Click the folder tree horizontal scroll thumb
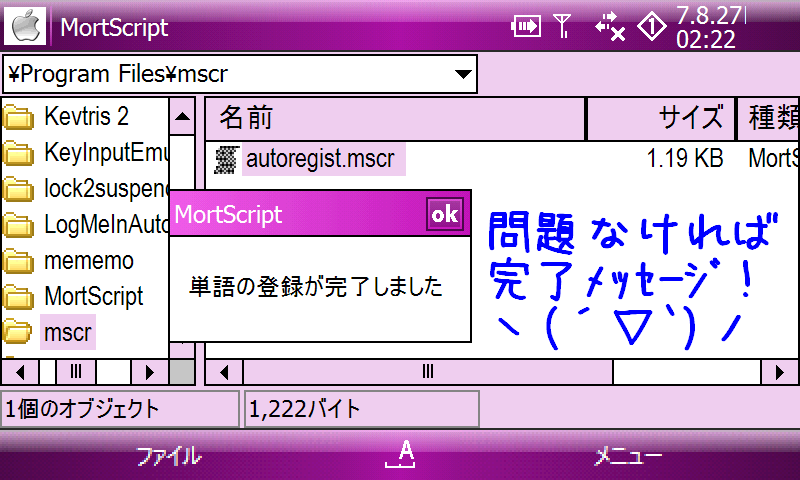The width and height of the screenshot is (800, 480). (x=76, y=372)
